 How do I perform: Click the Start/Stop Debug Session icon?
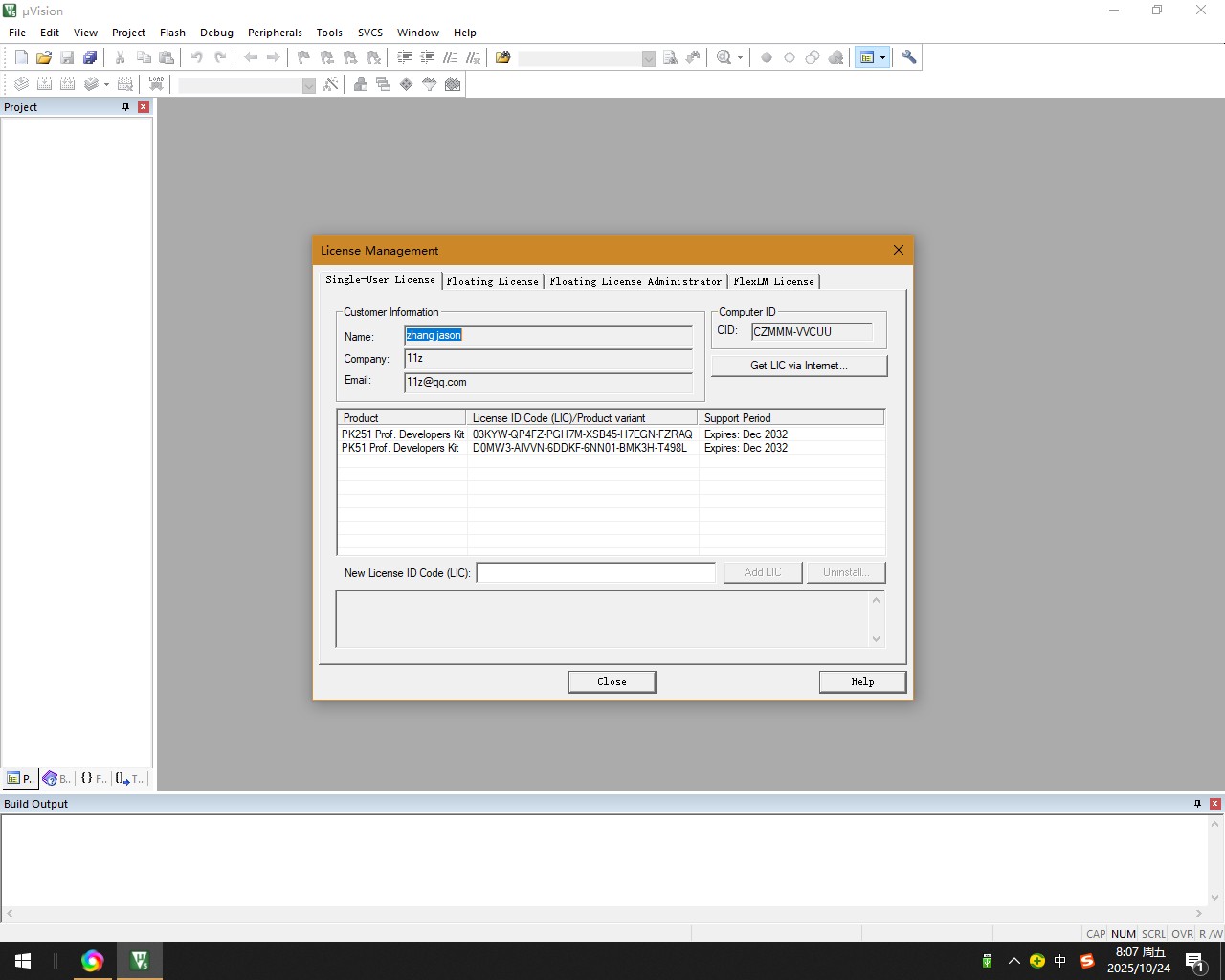click(x=724, y=57)
